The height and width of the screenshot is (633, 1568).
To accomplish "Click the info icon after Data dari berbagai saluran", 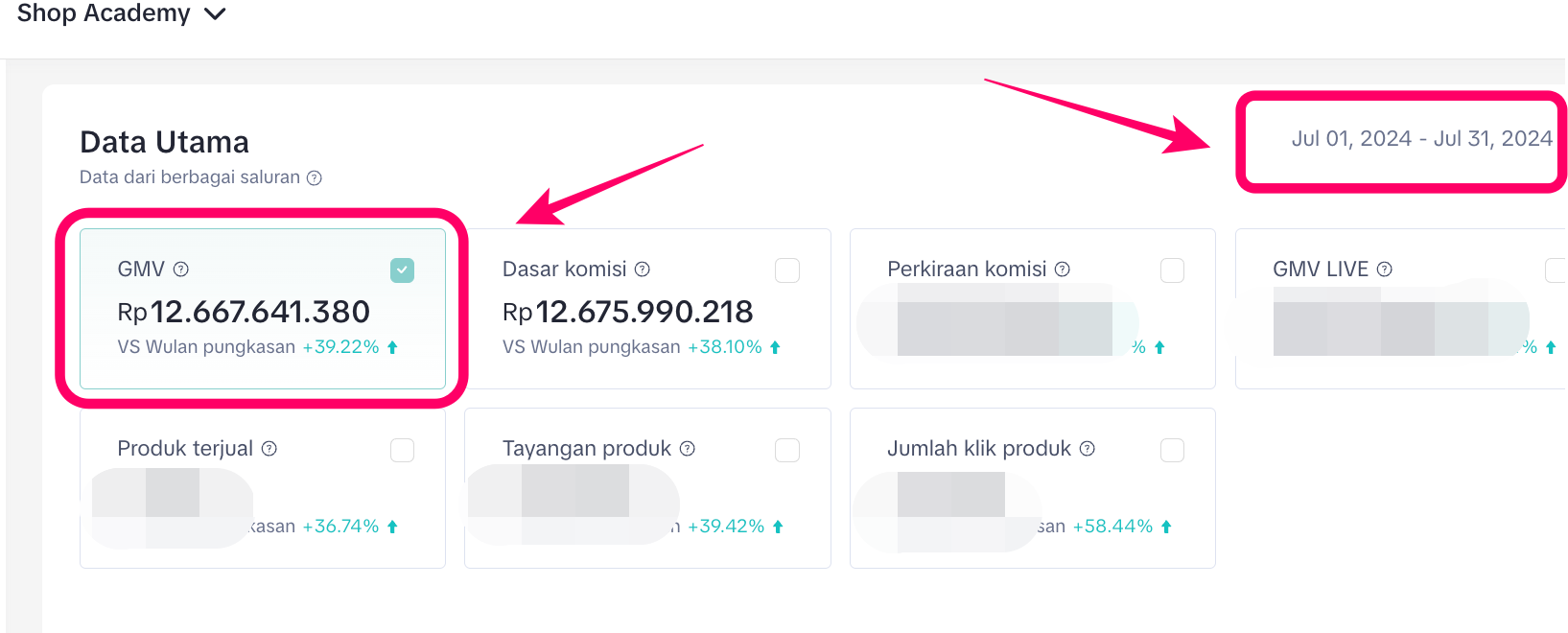I will click(x=315, y=177).
